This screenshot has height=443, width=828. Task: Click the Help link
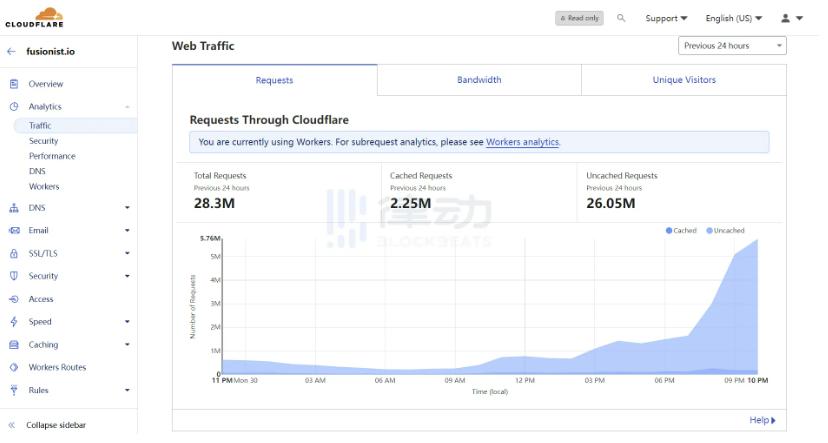(x=762, y=420)
